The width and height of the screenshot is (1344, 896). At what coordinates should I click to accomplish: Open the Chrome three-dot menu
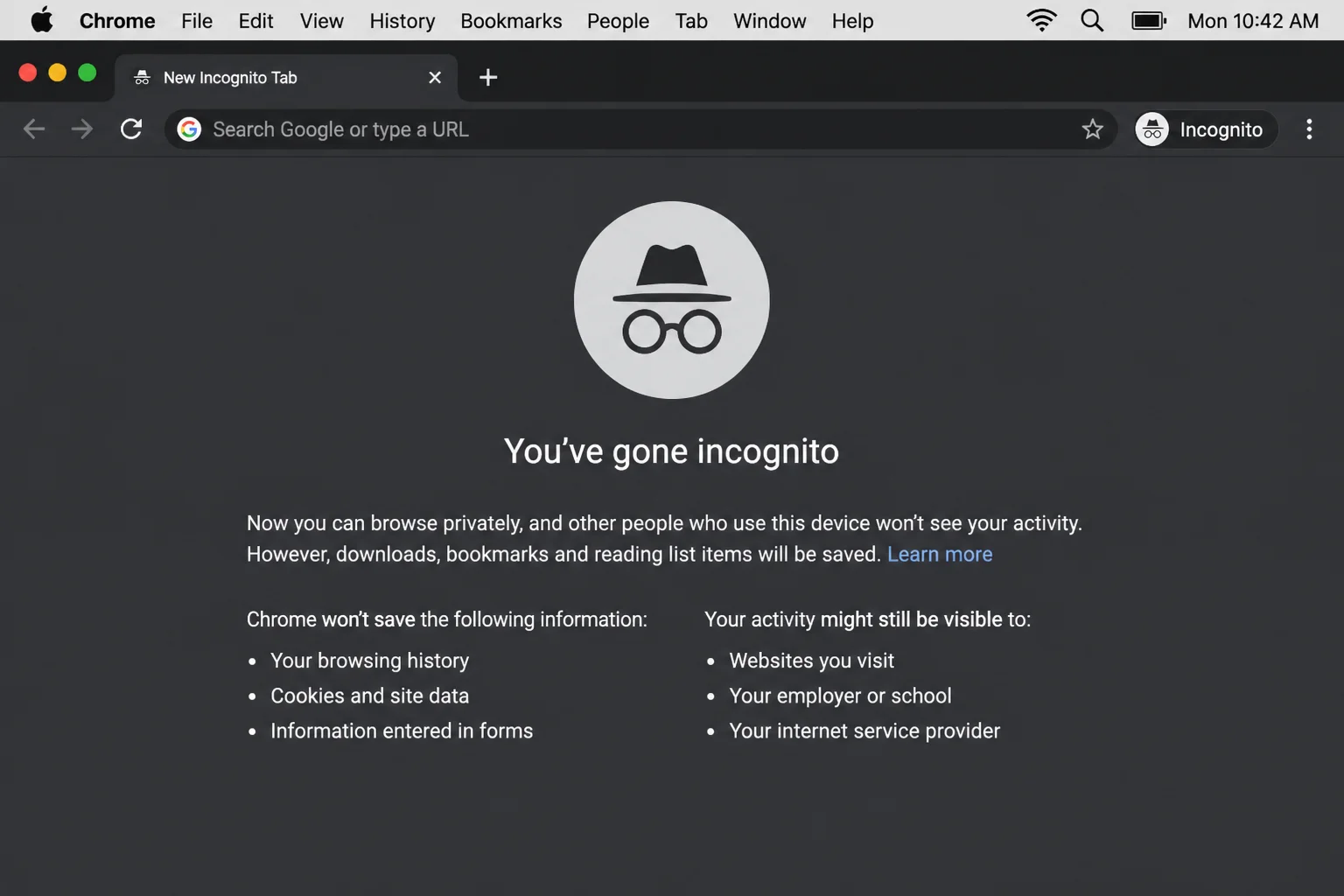[1309, 129]
